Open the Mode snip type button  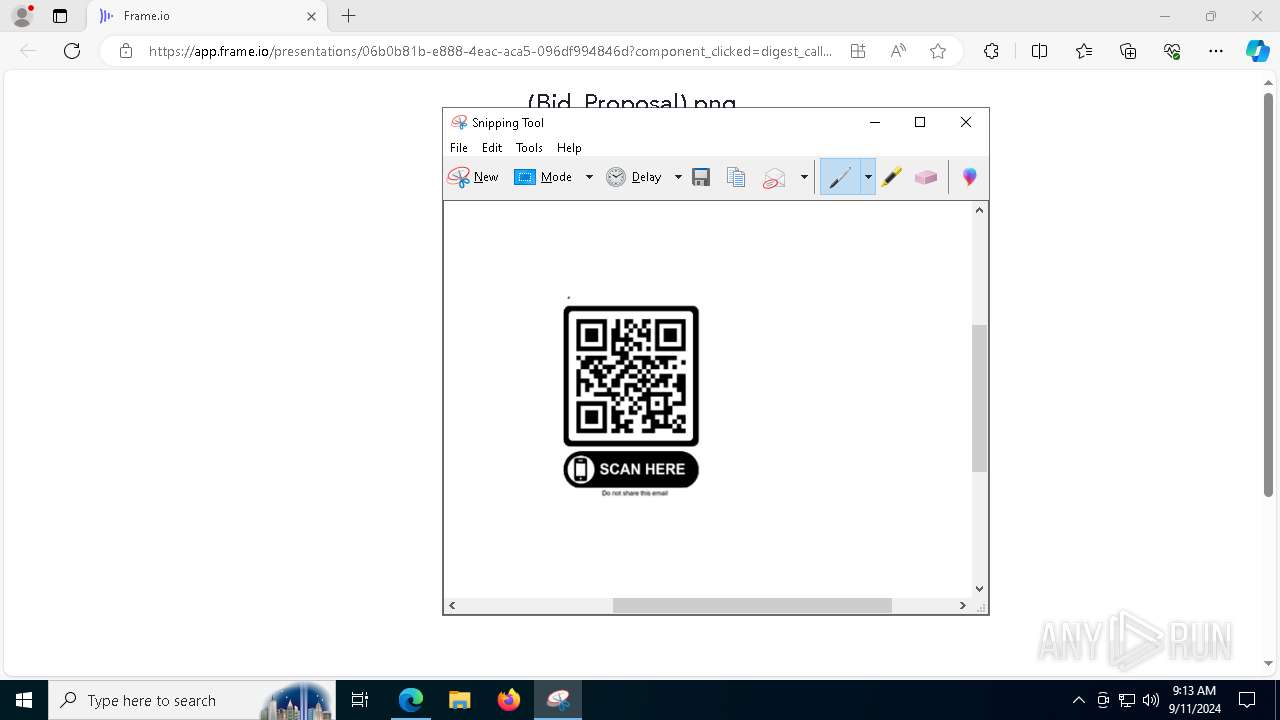pos(543,177)
